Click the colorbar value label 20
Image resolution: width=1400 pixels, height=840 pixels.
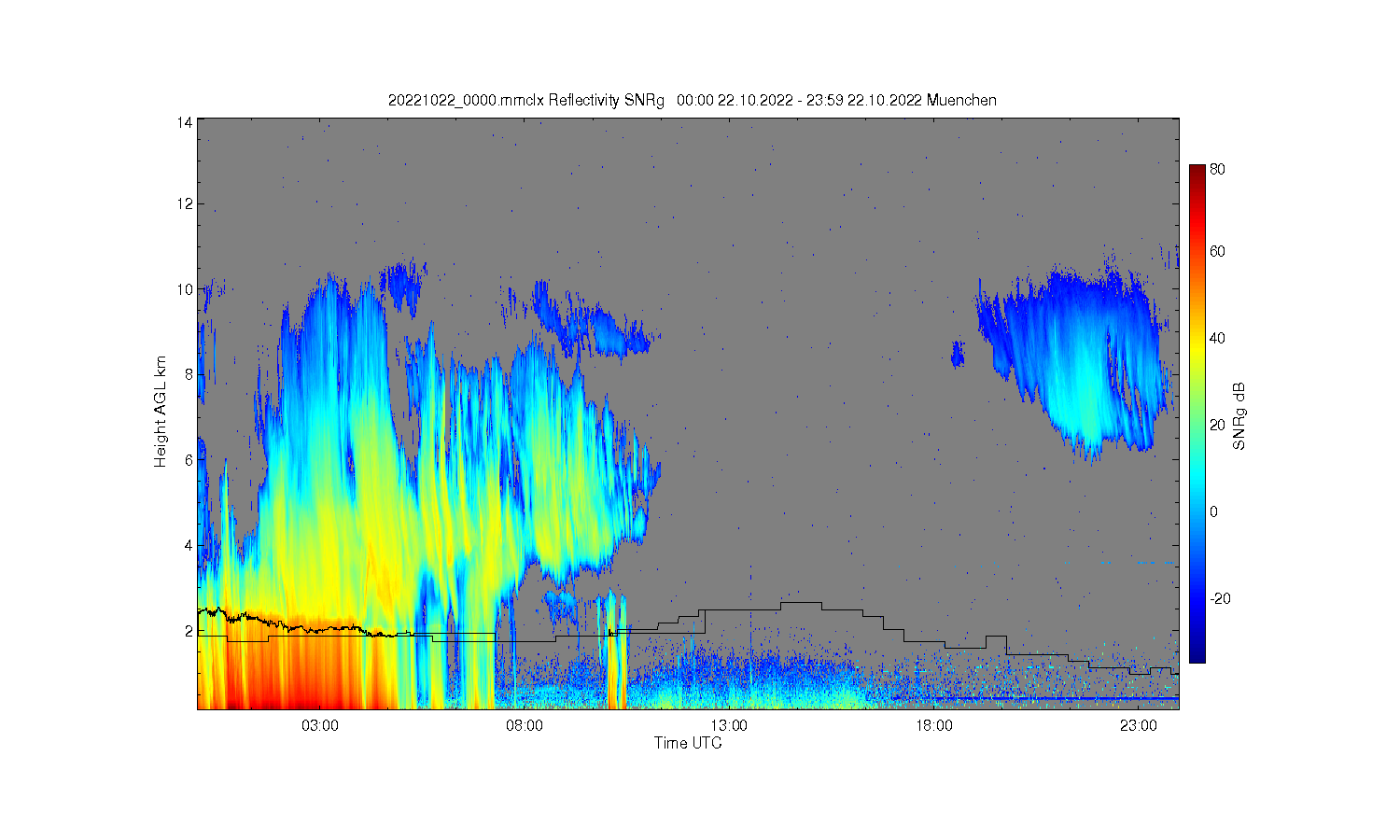[1217, 426]
